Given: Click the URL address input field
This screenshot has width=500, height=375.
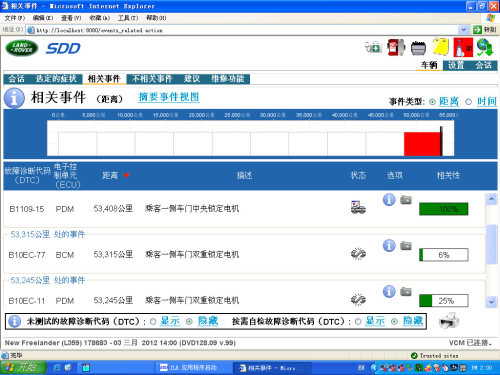Looking at the screenshot, I should point(247,30).
